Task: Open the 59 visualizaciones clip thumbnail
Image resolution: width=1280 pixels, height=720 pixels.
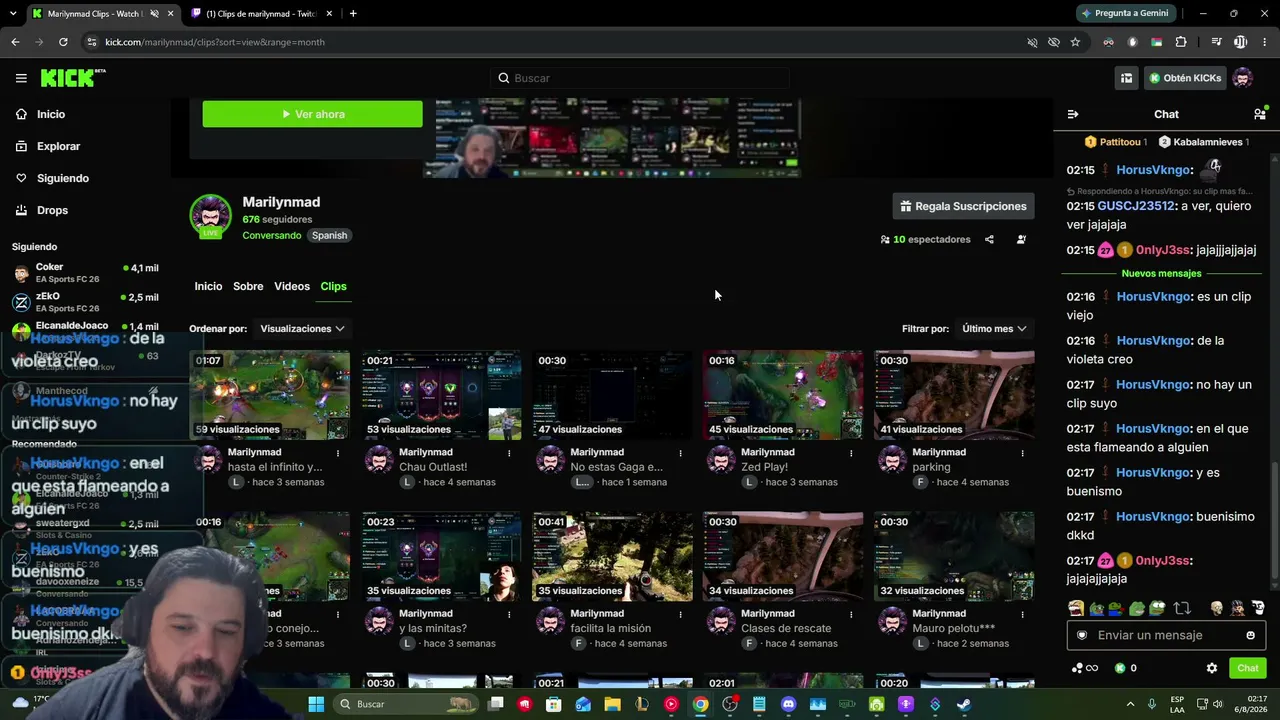Action: 270,395
